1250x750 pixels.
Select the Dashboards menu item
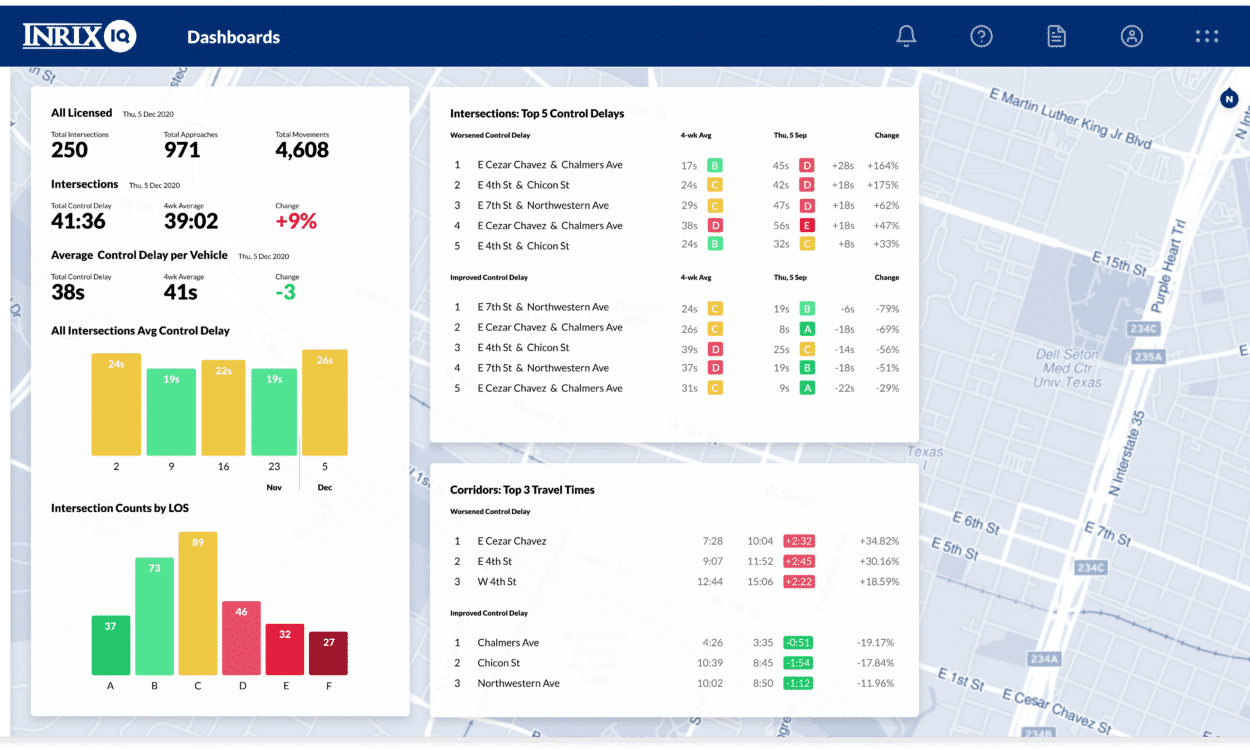pos(233,37)
